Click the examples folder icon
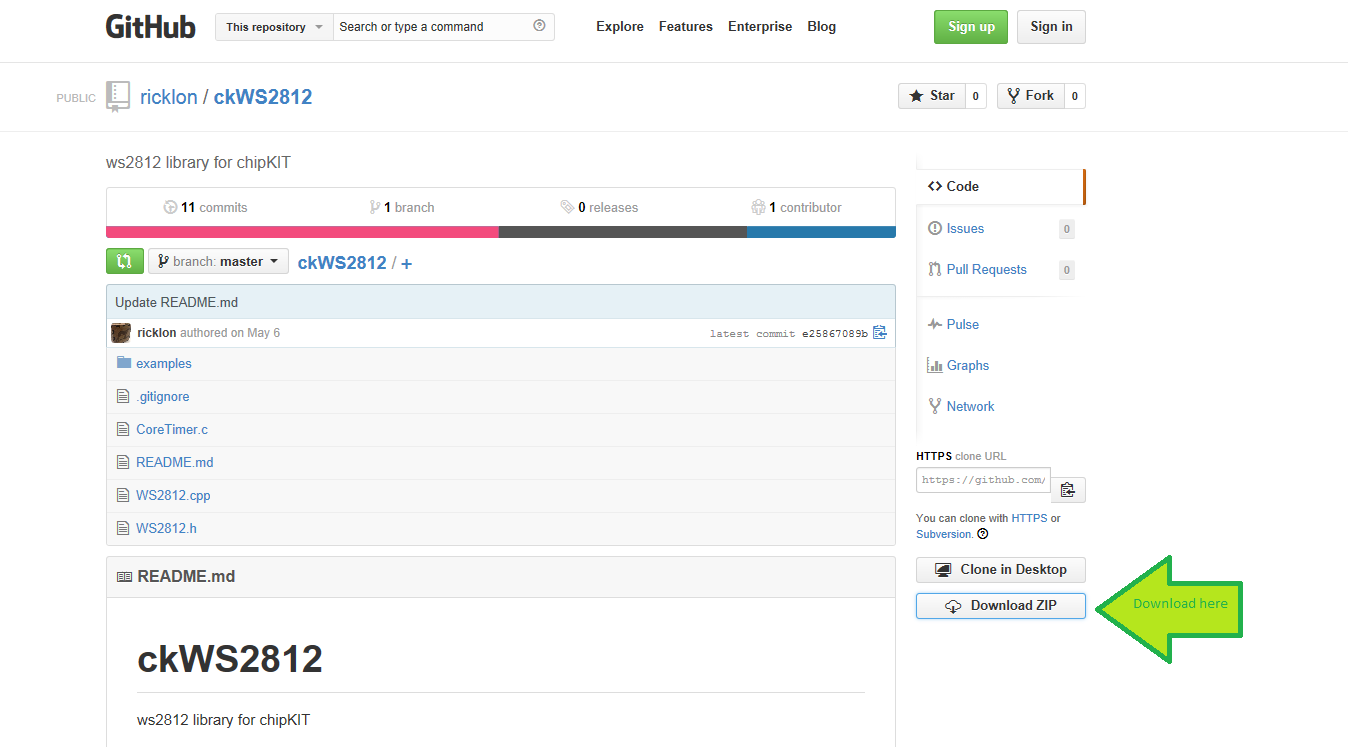Viewport: 1348px width, 747px height. pos(124,363)
